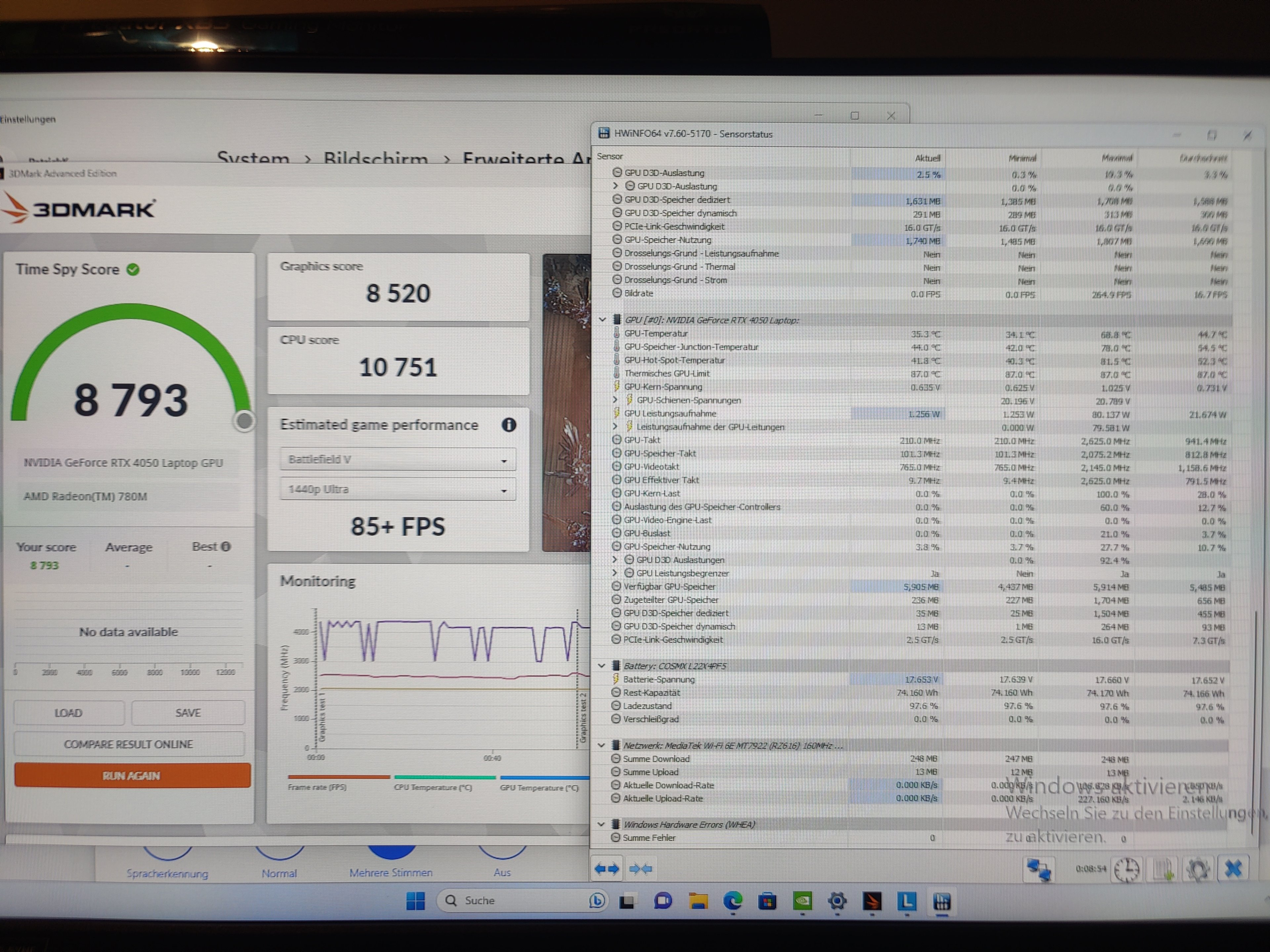Open the 1440p Ultra resolution dropdown

397,490
